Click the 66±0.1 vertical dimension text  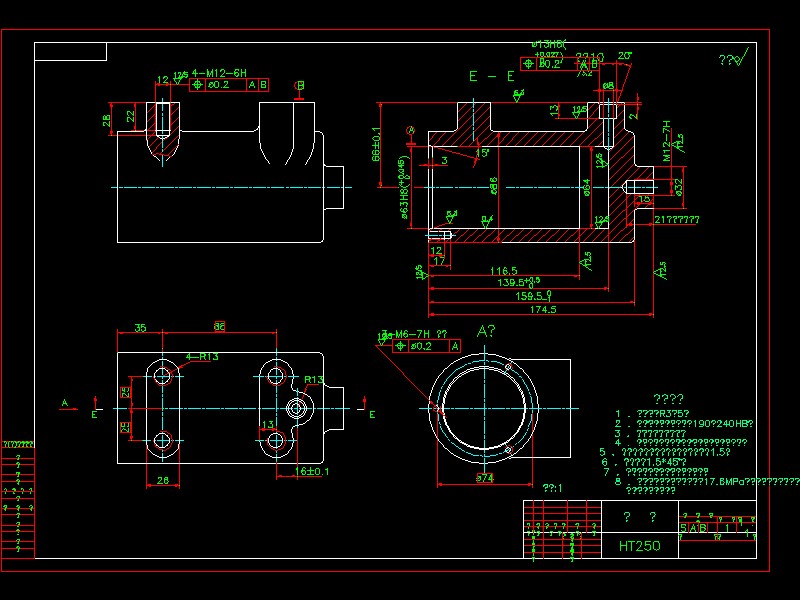[377, 144]
